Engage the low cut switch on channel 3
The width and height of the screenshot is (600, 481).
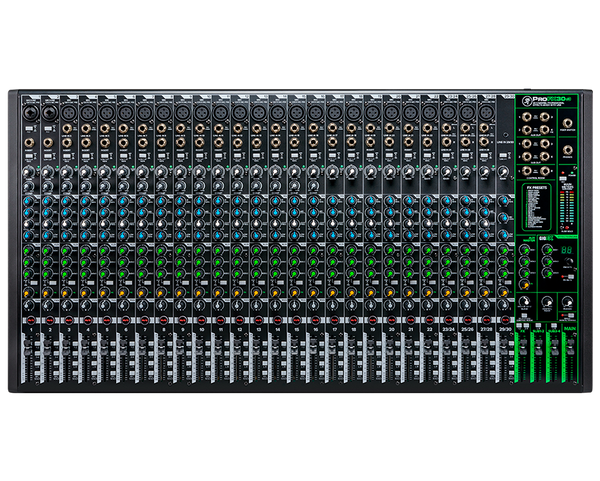[67, 156]
